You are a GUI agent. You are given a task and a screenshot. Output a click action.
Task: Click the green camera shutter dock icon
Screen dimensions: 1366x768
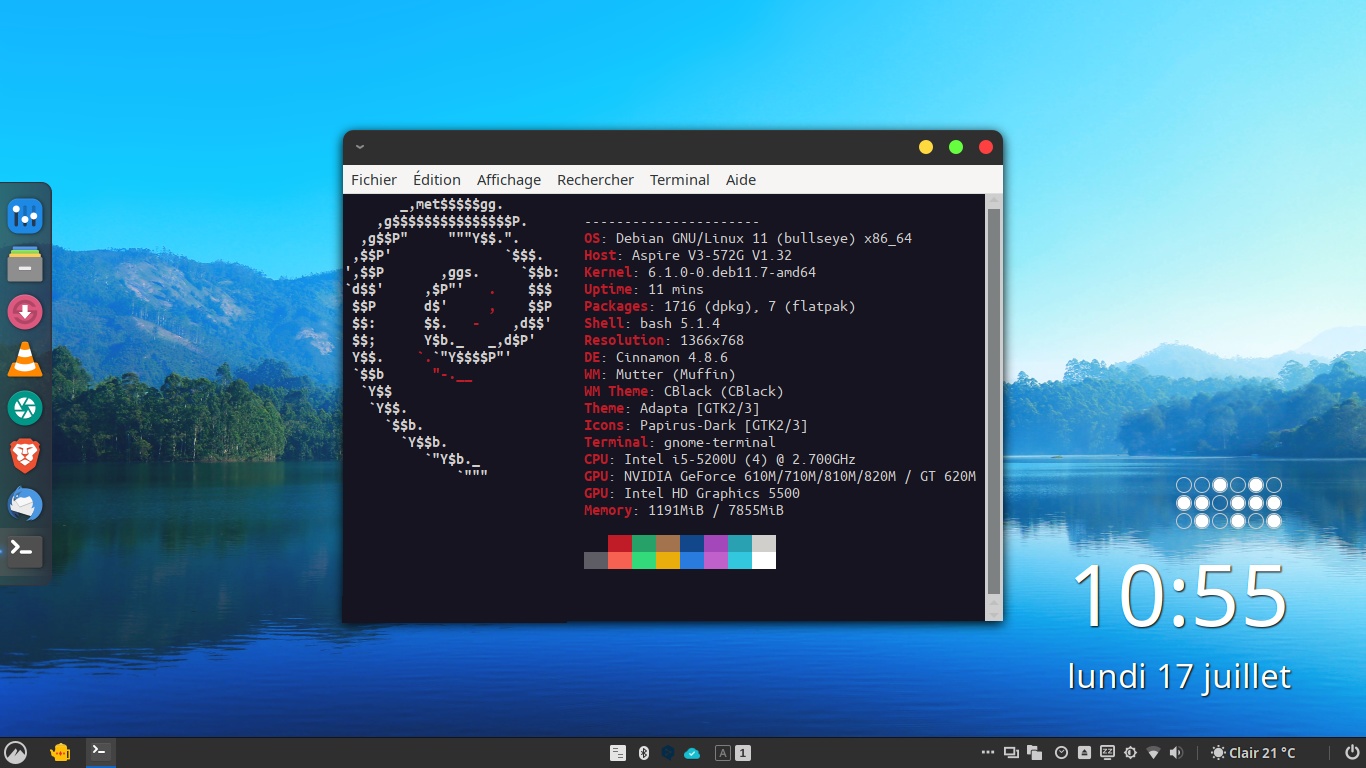point(25,408)
